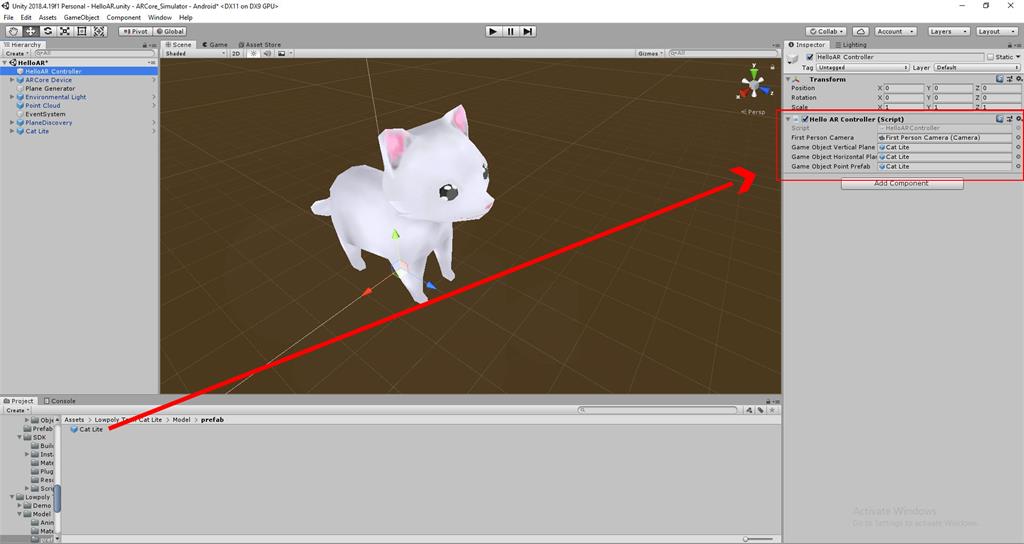This screenshot has height=544, width=1024.
Task: Open Account dropdown
Action: [895, 31]
